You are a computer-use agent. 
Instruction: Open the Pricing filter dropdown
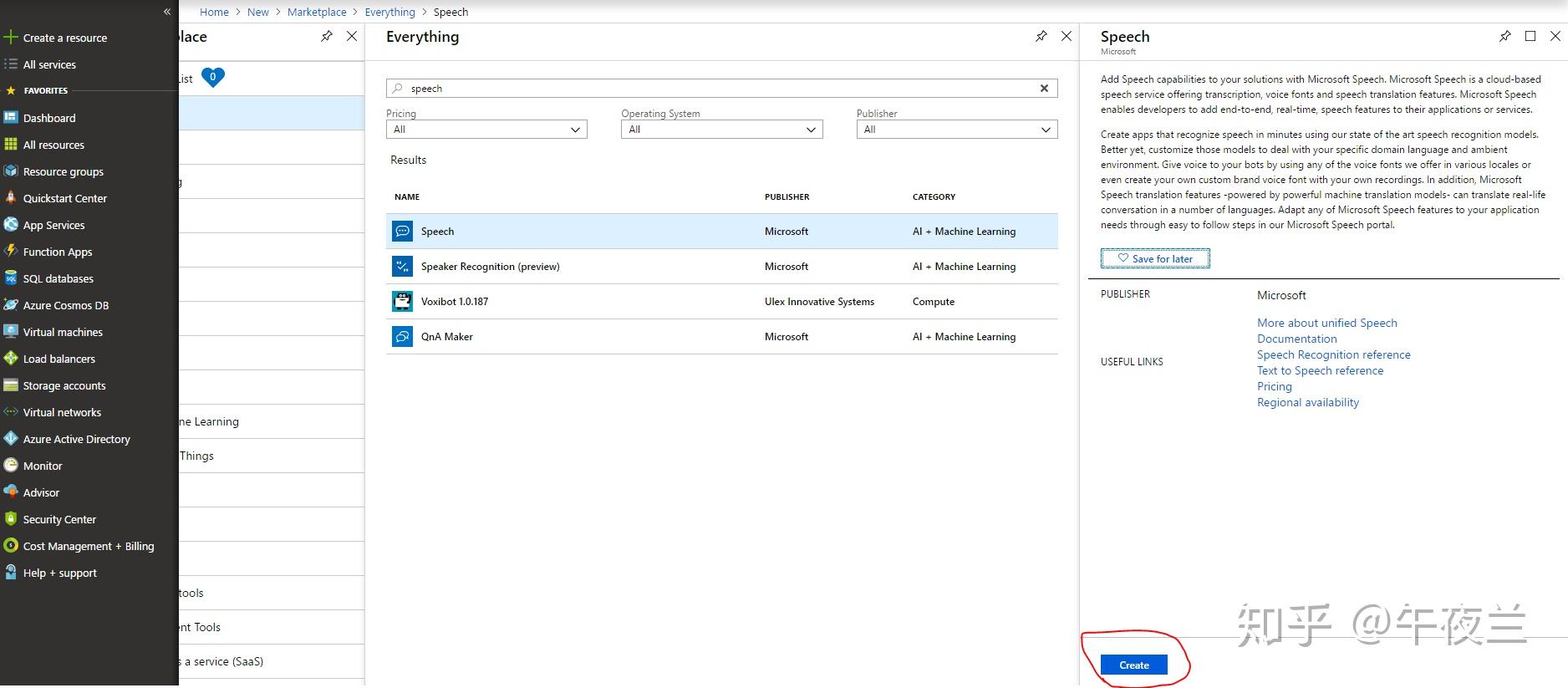[486, 130]
